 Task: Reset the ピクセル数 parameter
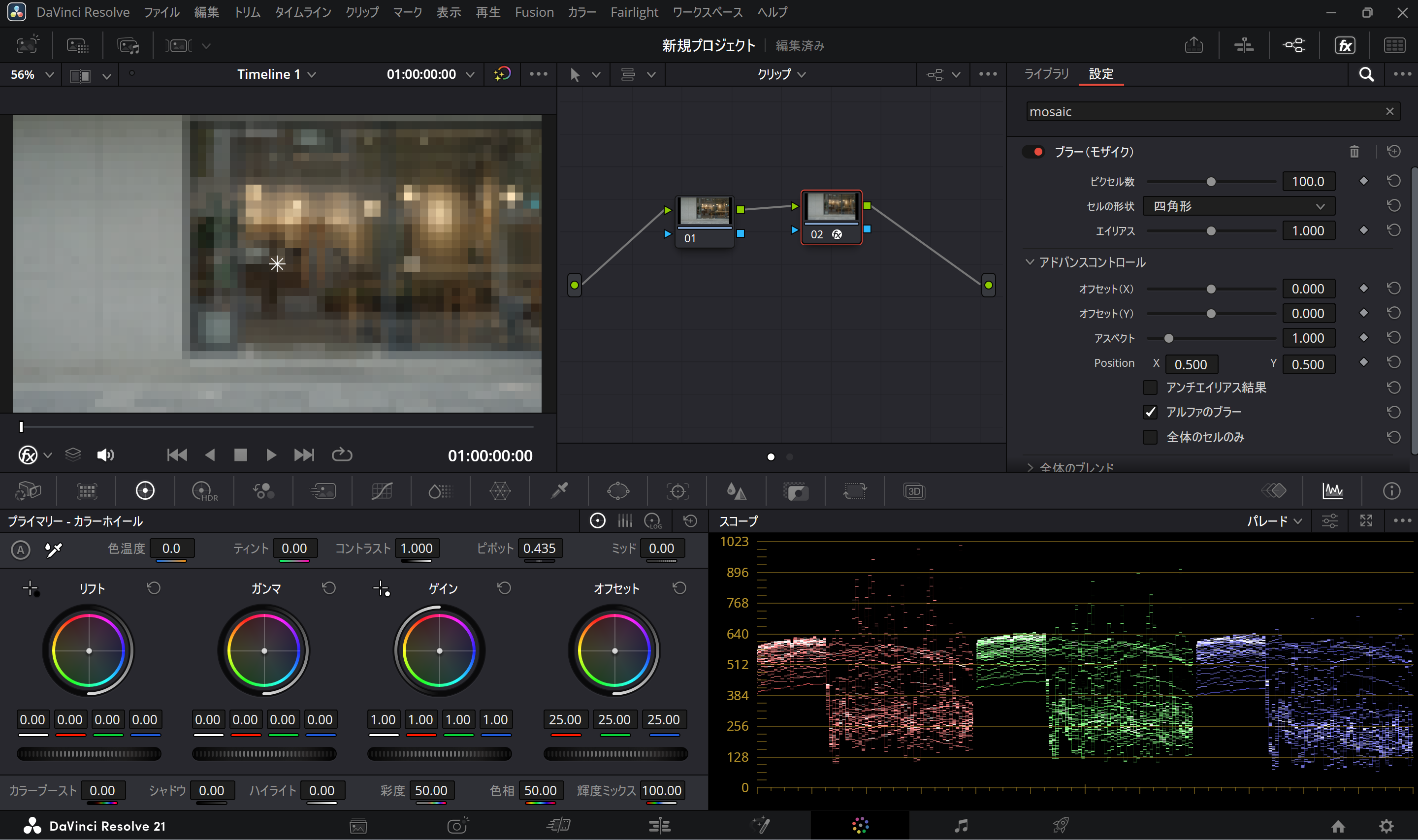1394,181
